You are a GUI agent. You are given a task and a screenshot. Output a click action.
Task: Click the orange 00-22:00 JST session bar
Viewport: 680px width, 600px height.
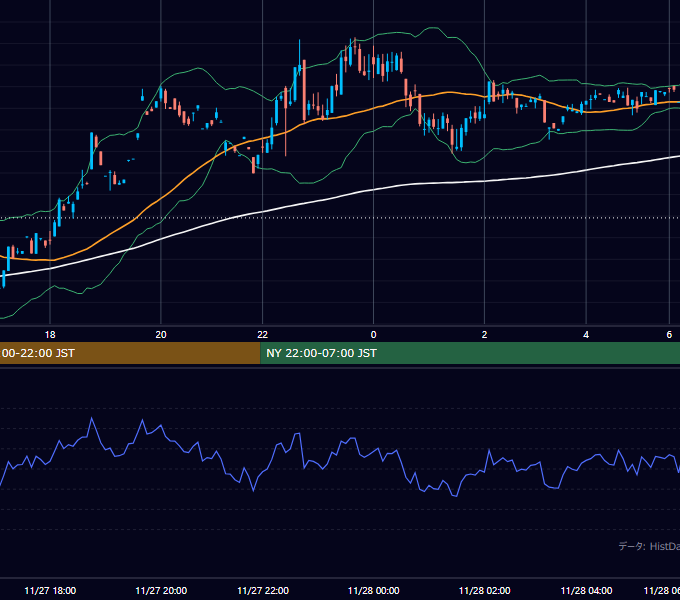(130, 353)
